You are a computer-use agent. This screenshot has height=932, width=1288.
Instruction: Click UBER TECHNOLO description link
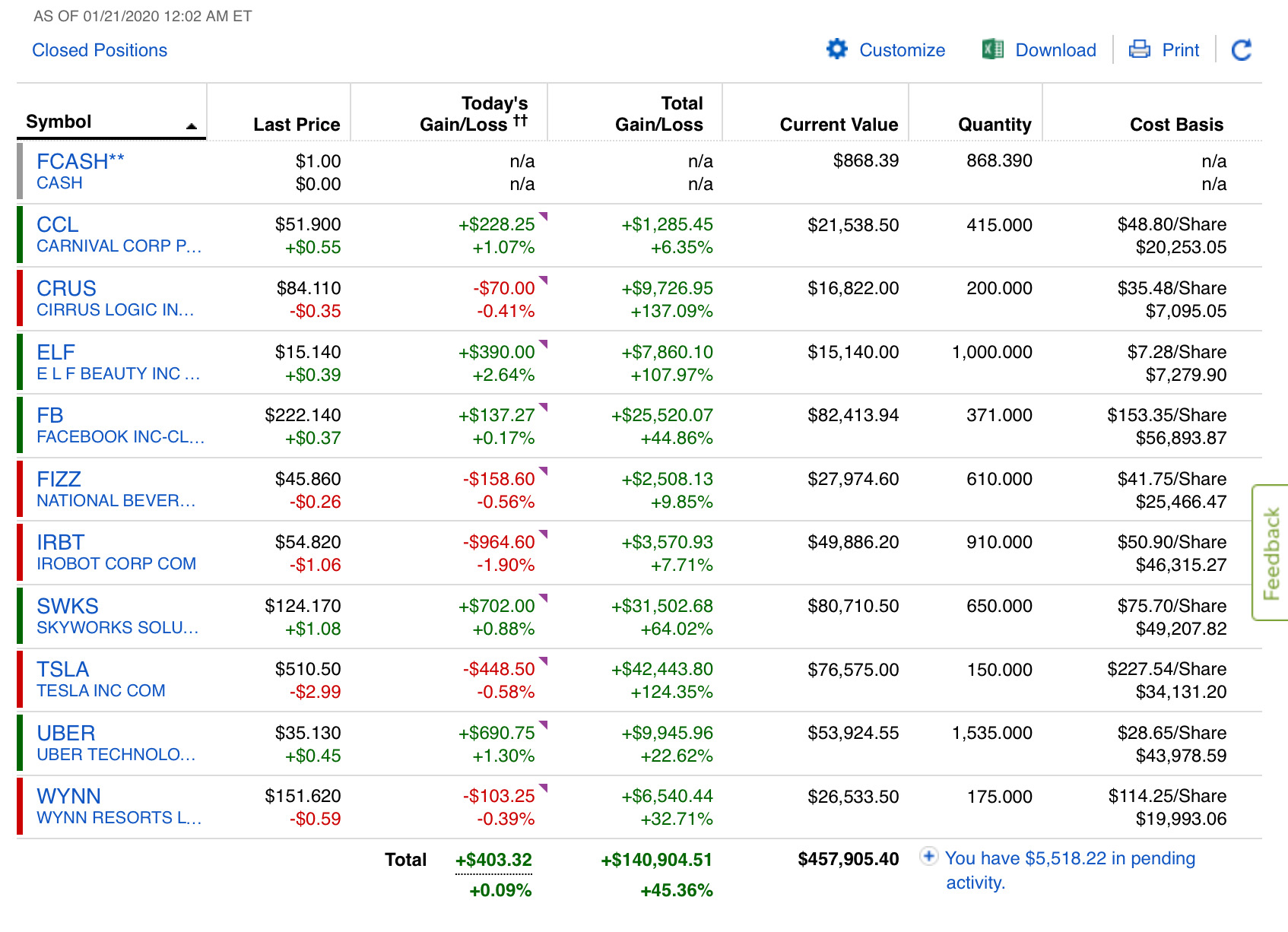pos(116,755)
